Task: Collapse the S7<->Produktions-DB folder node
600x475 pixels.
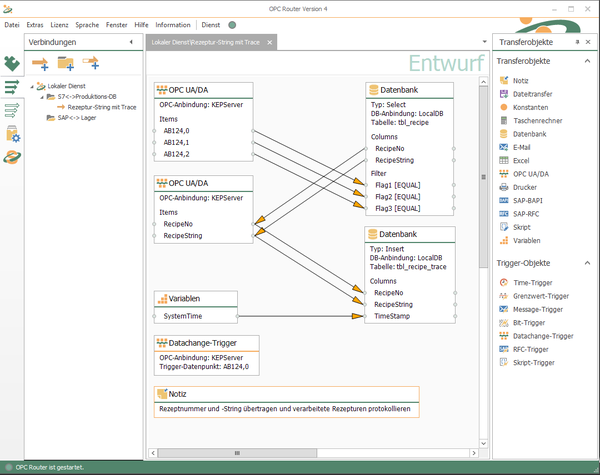Action: [x=42, y=97]
